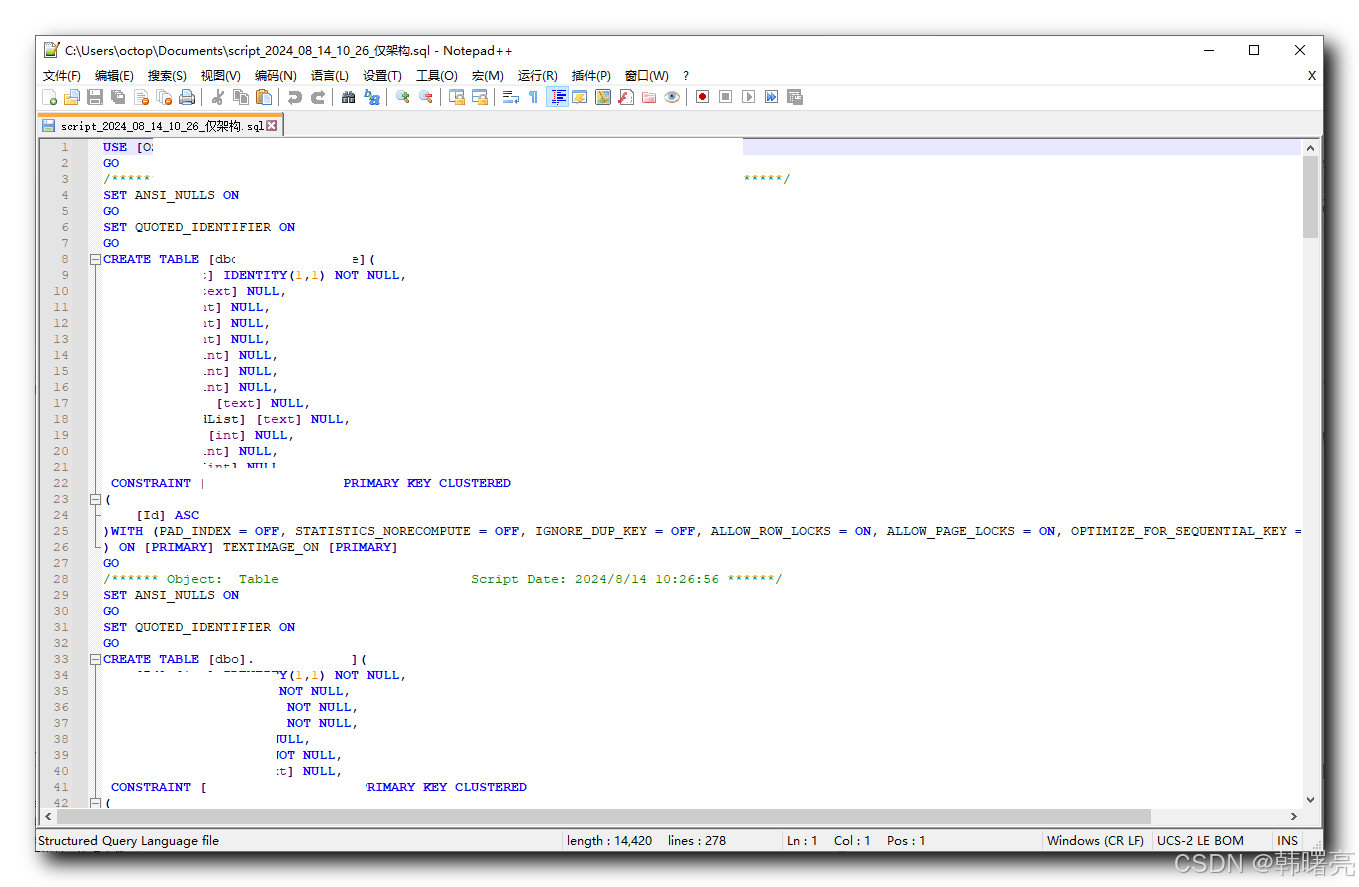
Task: Open the 运行(R) menu
Action: (537, 76)
